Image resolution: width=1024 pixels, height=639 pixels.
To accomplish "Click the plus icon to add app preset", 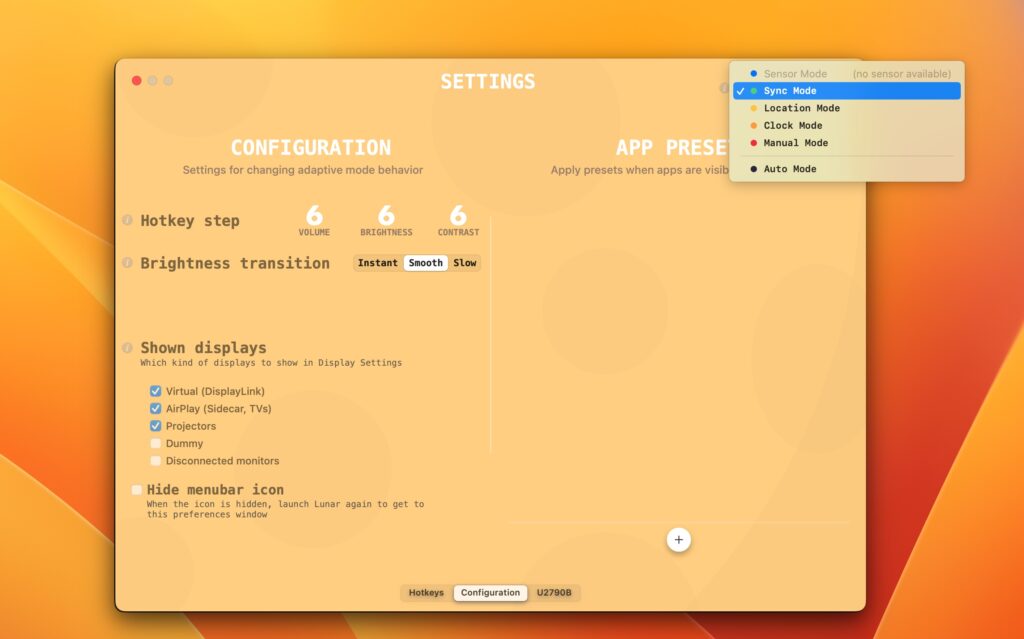I will click(679, 539).
